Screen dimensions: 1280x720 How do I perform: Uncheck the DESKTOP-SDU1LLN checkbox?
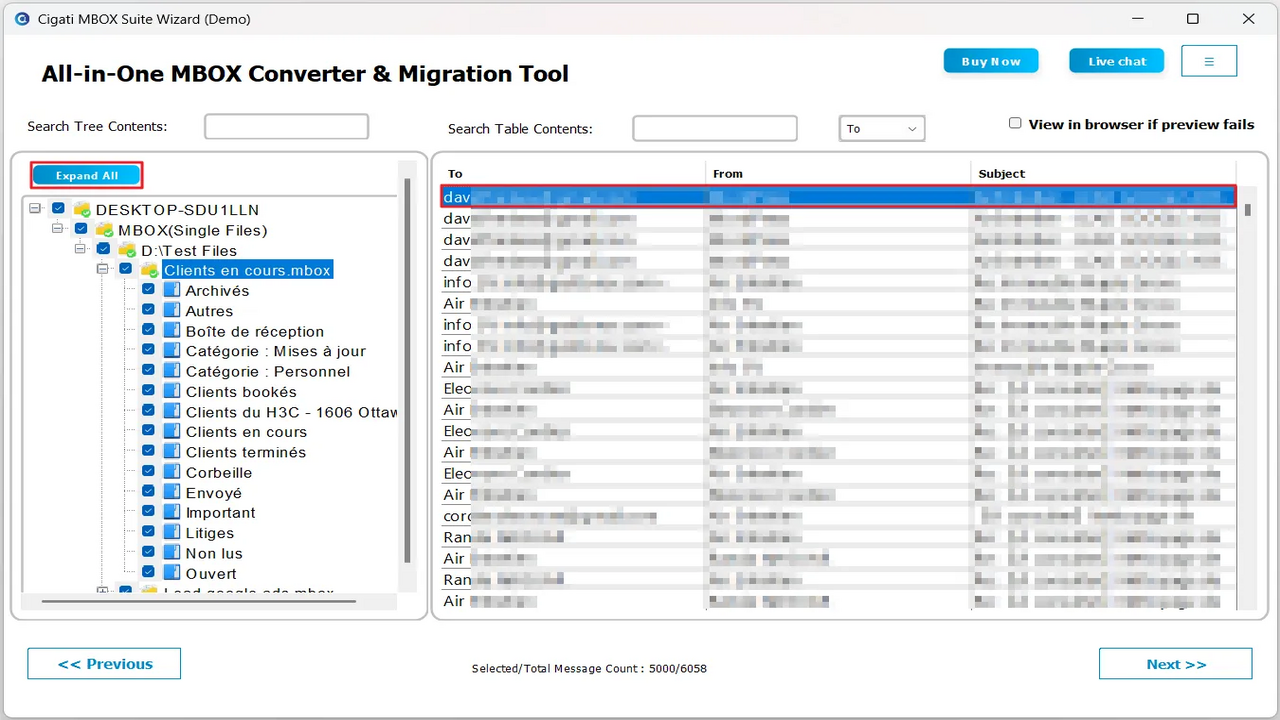click(59, 209)
